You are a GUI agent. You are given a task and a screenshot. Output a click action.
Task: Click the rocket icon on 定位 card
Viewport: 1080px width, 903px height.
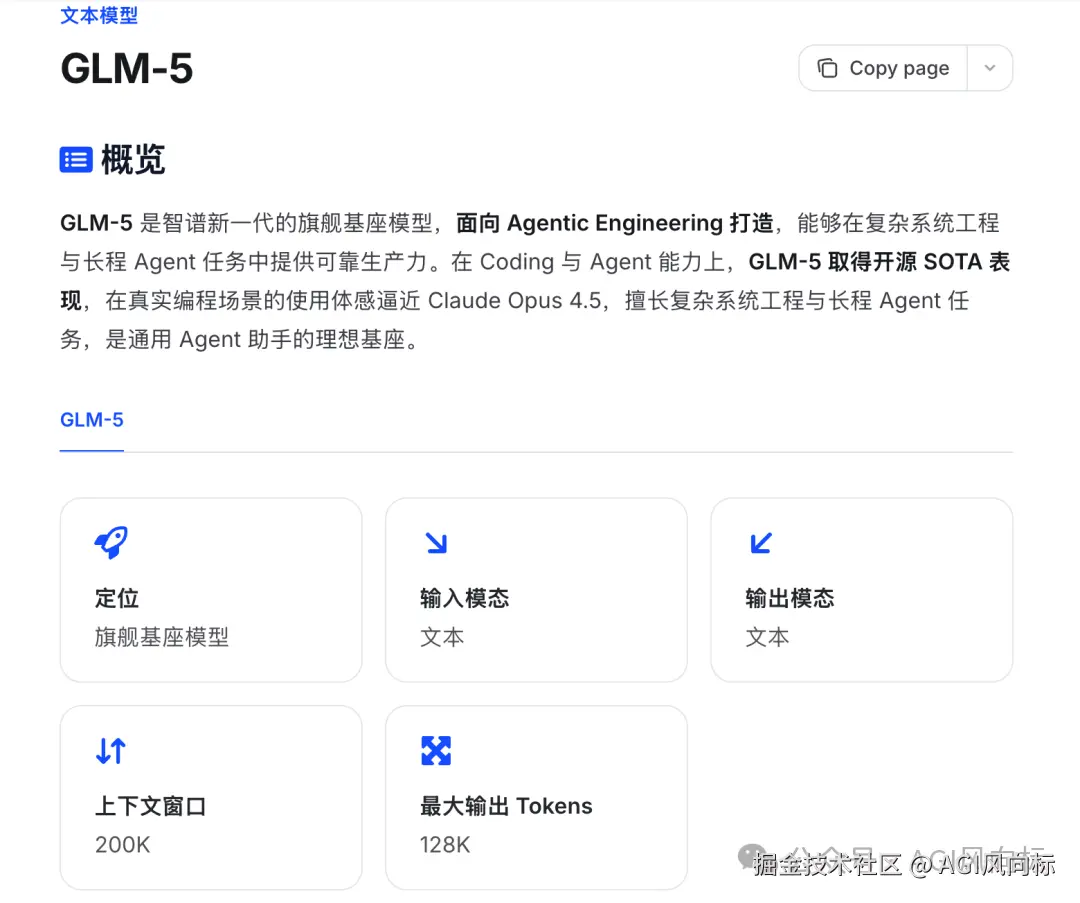111,543
